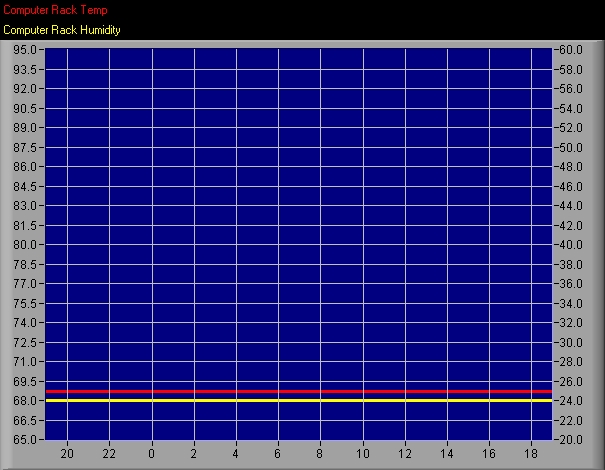
Task: Select the 80.0 left axis tick label
Action: (25, 245)
